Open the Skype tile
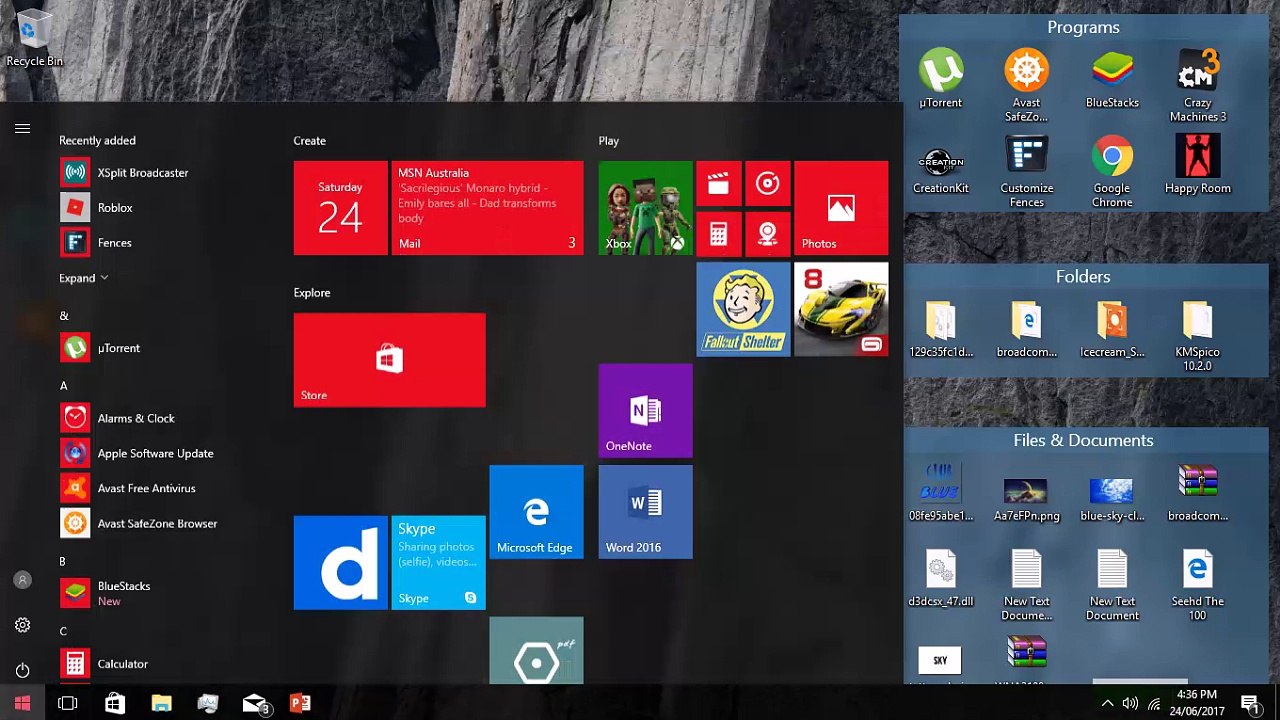 [x=438, y=563]
